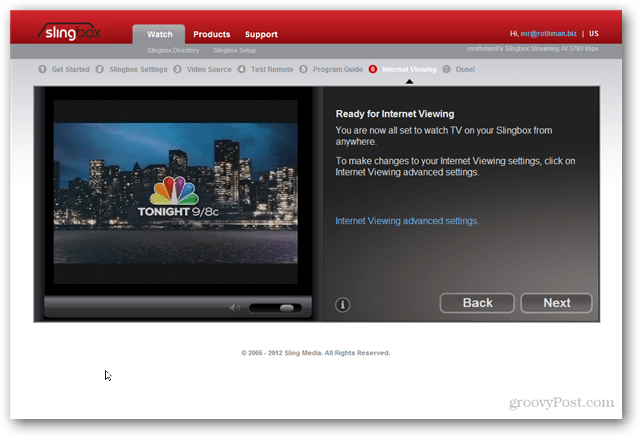Click the Next button
Viewport: 640px width, 437px height.
(x=556, y=303)
